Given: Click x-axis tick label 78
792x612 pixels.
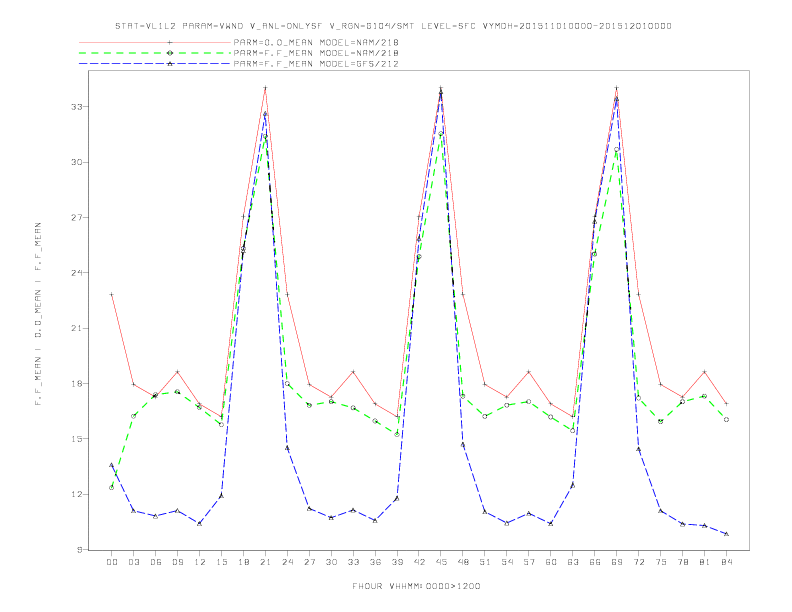Looking at the screenshot, I should point(683,562).
